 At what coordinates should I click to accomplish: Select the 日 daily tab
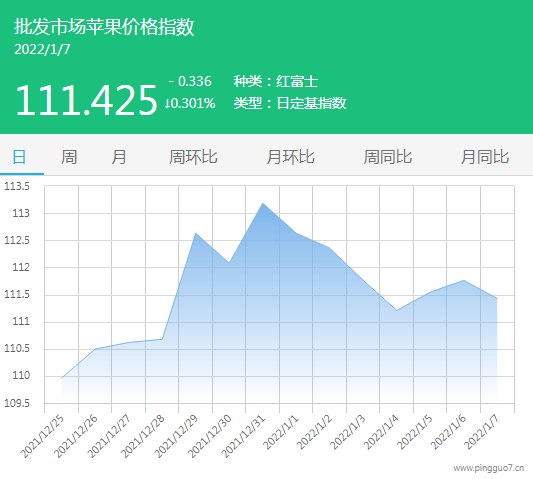coord(19,157)
